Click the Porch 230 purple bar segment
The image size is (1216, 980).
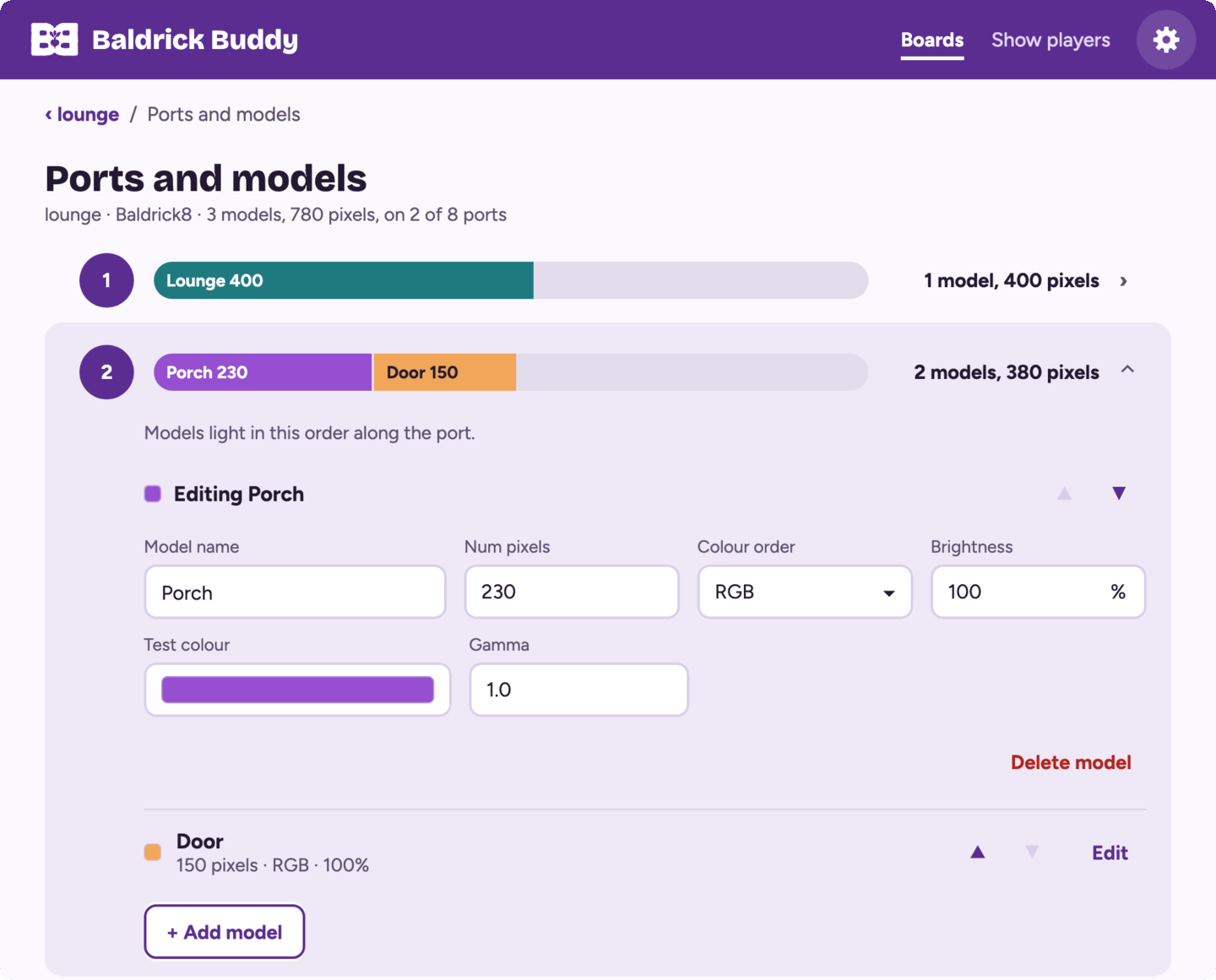[263, 372]
